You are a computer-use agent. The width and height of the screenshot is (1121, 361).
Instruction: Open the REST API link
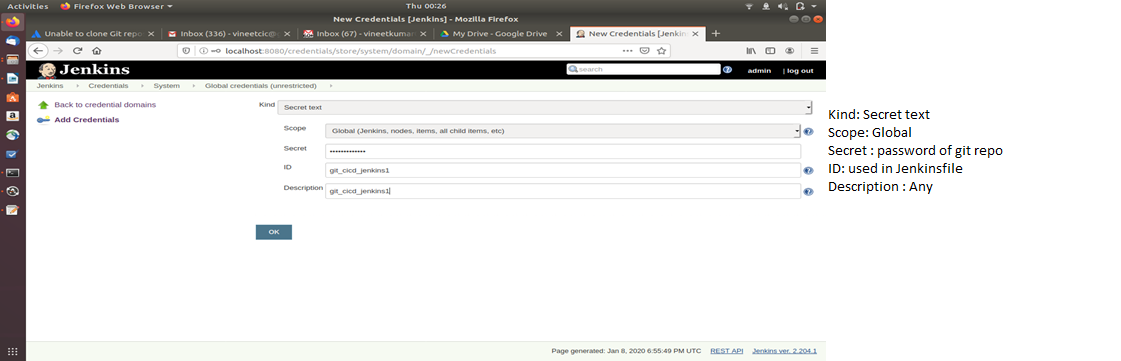coord(726,351)
